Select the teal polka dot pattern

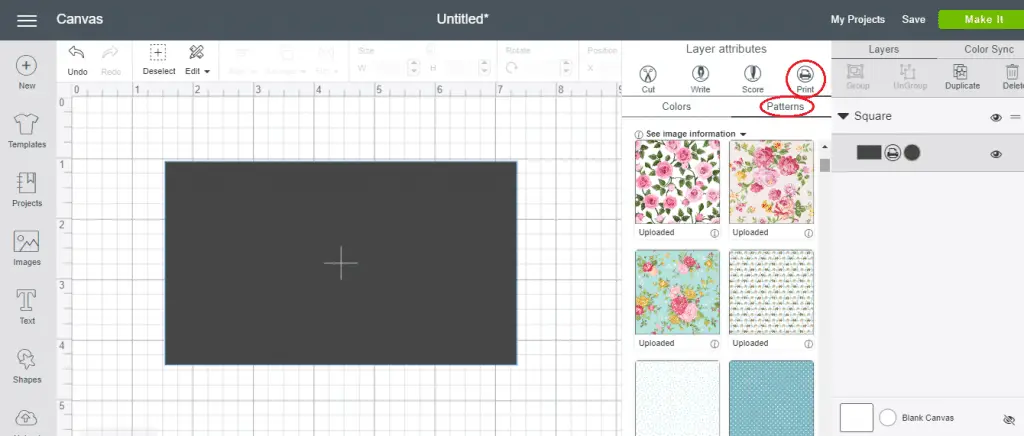point(771,398)
